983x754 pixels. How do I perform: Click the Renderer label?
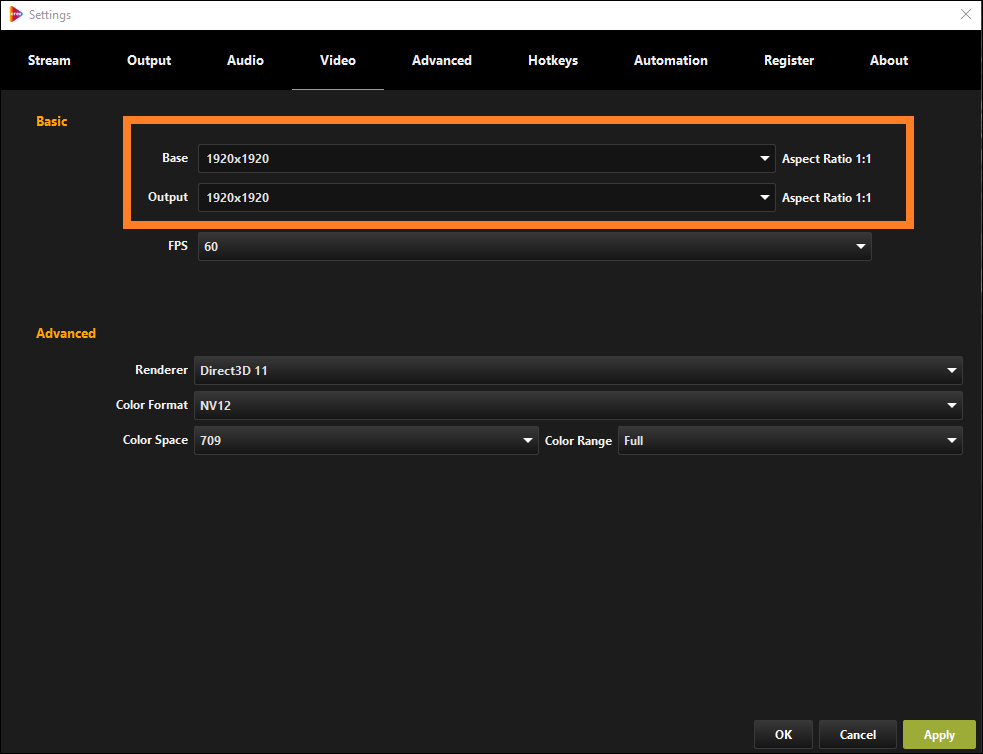tap(161, 370)
